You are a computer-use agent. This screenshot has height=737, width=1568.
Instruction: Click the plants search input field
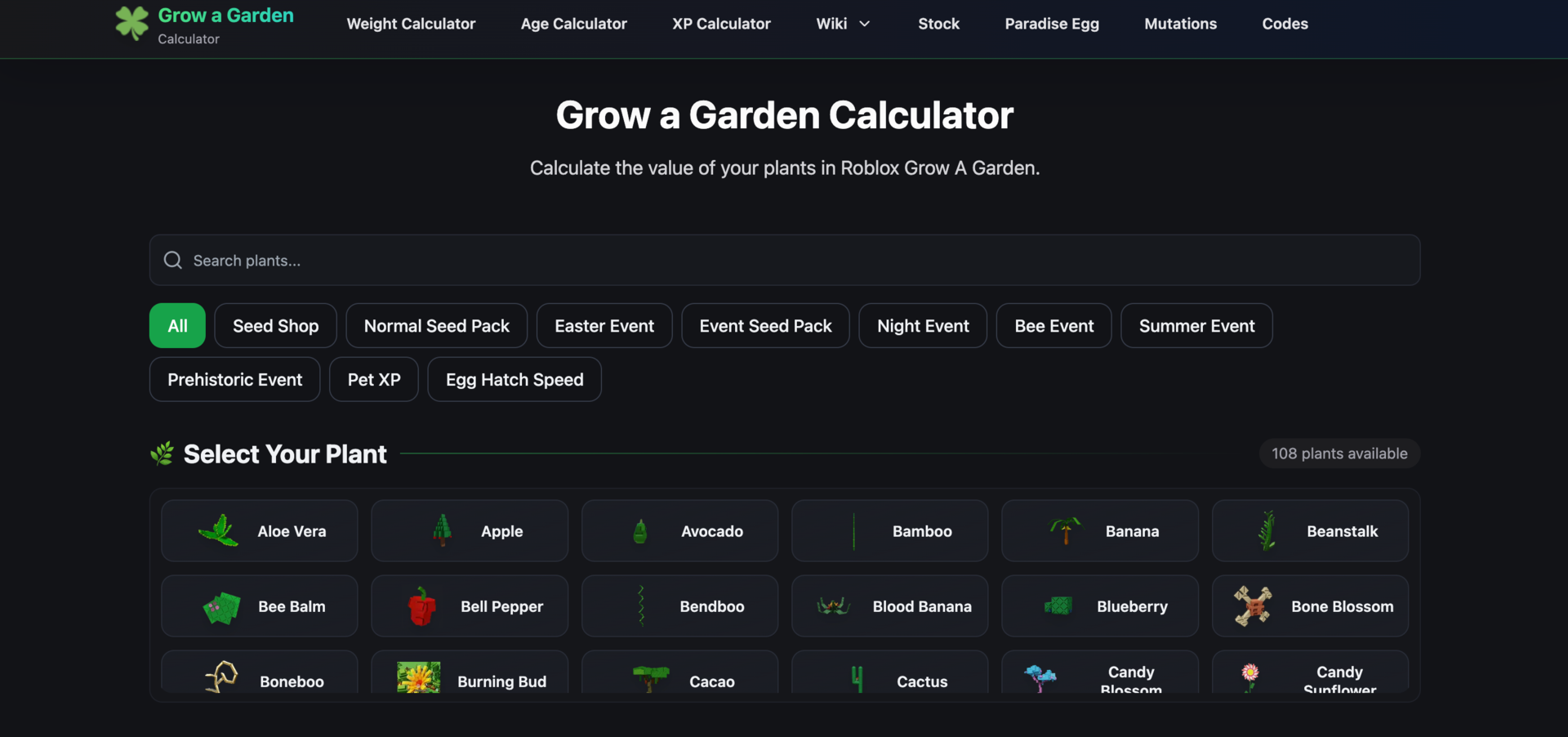click(653, 260)
